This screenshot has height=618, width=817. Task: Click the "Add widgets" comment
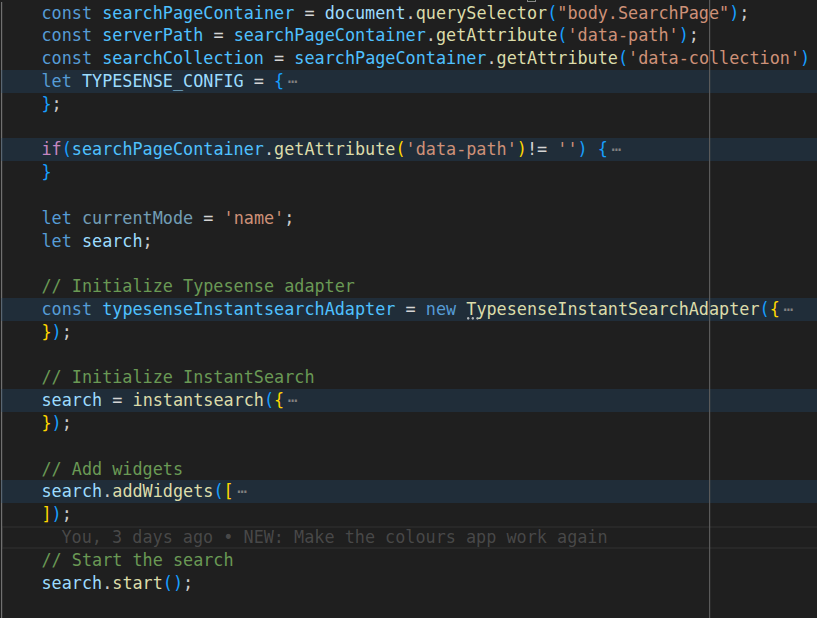tap(112, 469)
